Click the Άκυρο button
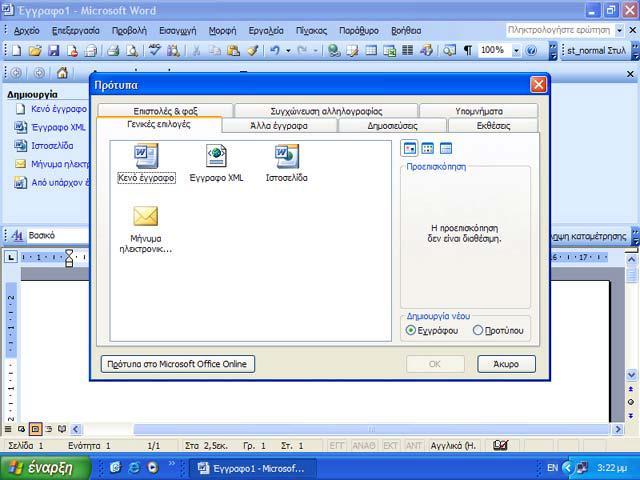The height and width of the screenshot is (480, 640). pyautogui.click(x=506, y=364)
